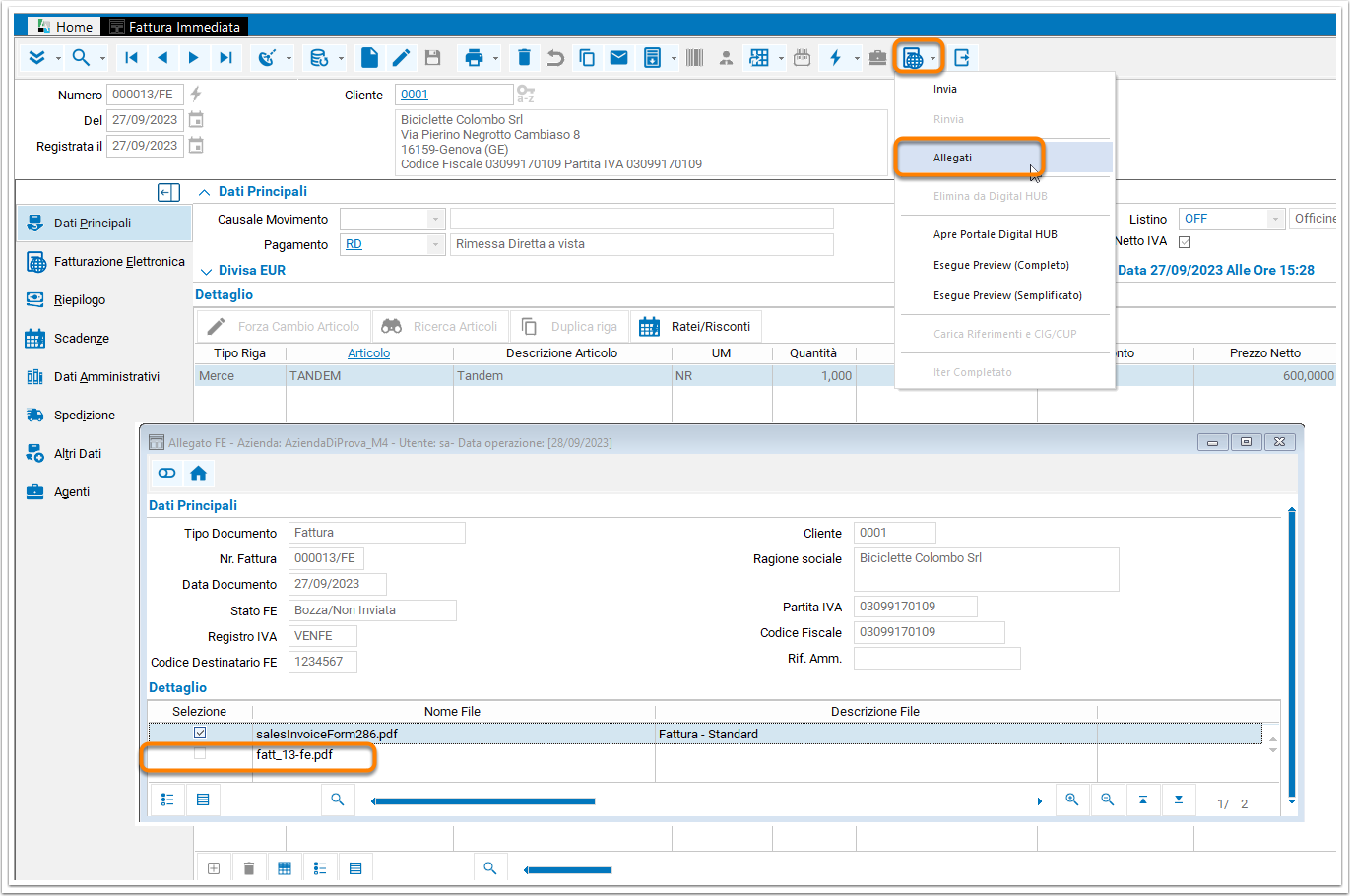
Task: Click the search magnifier icon in main toolbar
Action: pyautogui.click(x=81, y=58)
